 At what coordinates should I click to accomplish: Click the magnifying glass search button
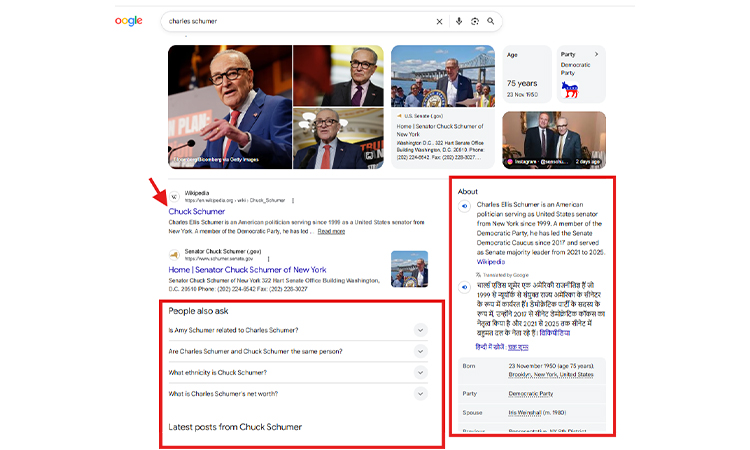(491, 21)
